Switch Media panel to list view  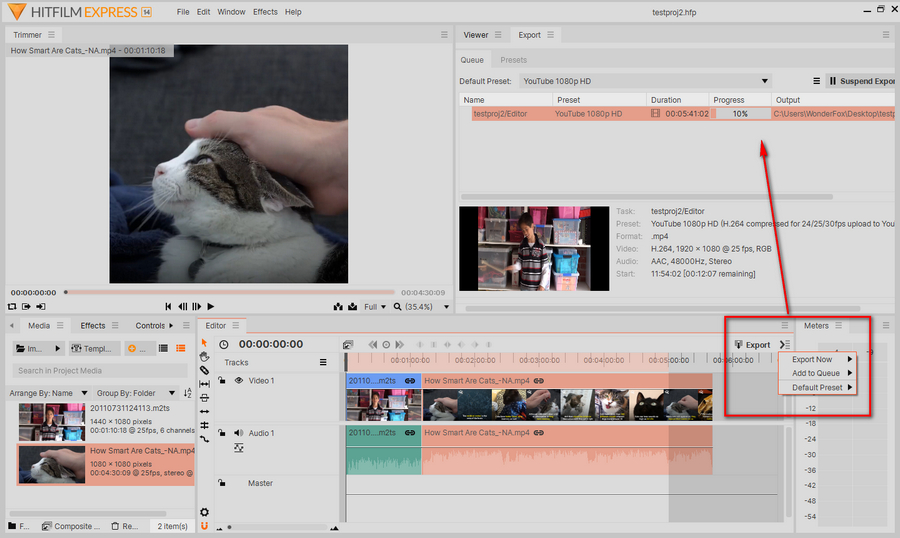tap(163, 348)
